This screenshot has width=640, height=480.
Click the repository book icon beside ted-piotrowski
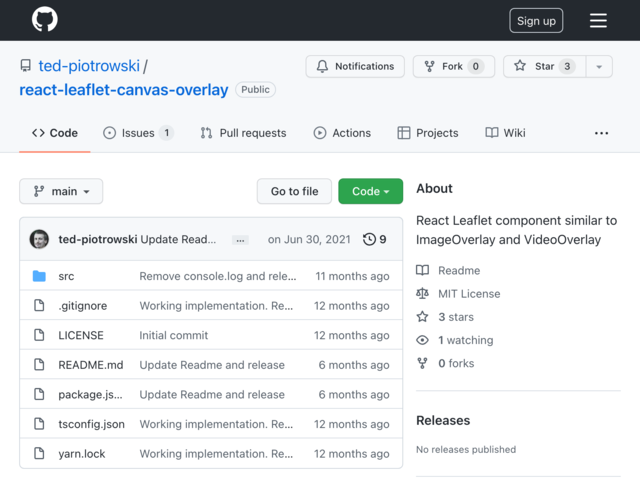click(26, 66)
